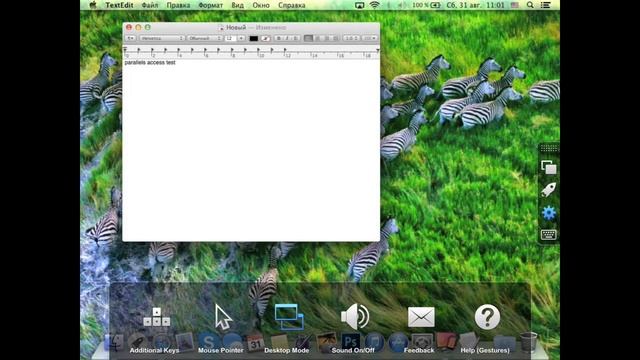The height and width of the screenshot is (360, 640).
Task: Open the Справка menu
Action: [291, 5]
